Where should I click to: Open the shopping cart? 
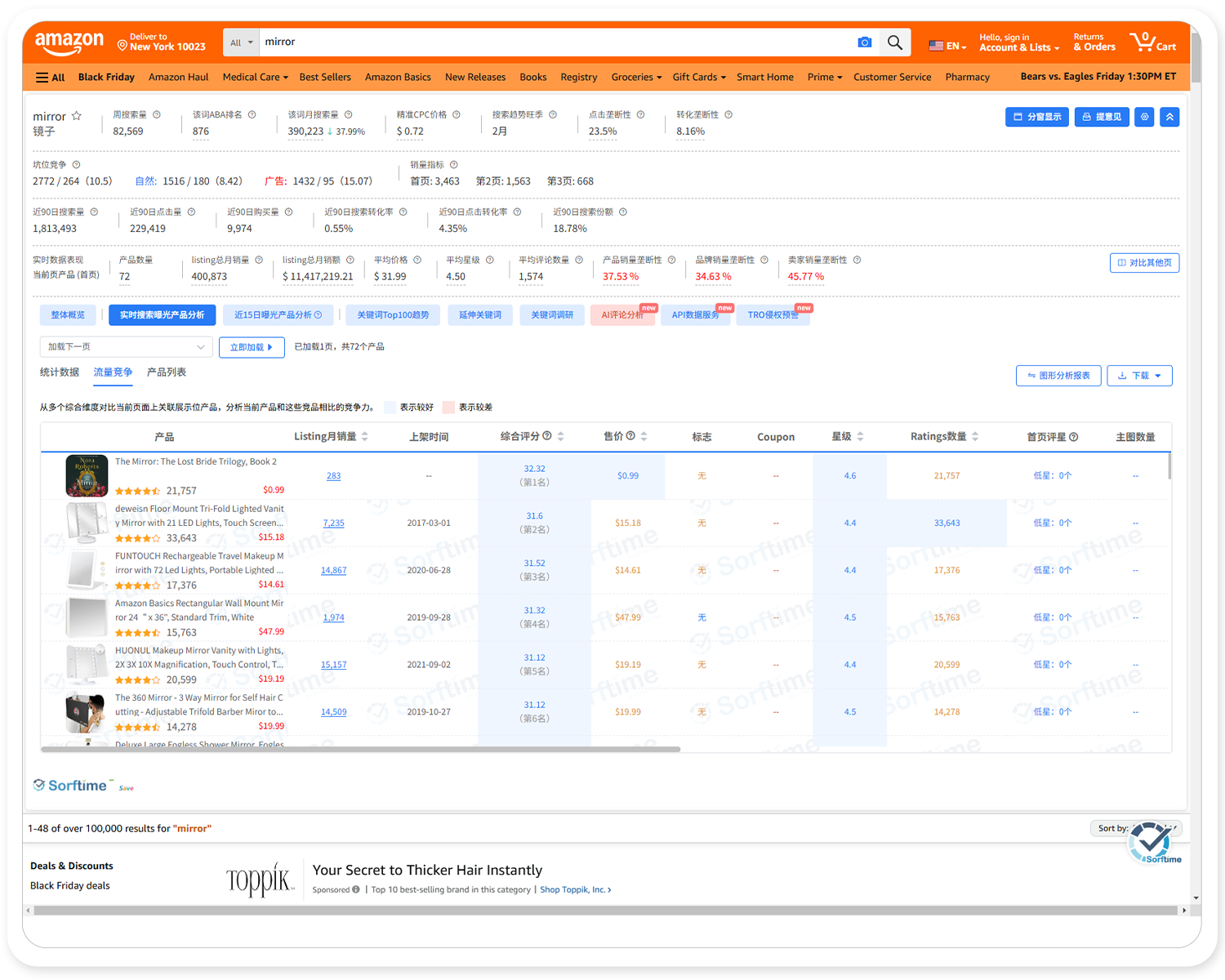pos(1152,42)
